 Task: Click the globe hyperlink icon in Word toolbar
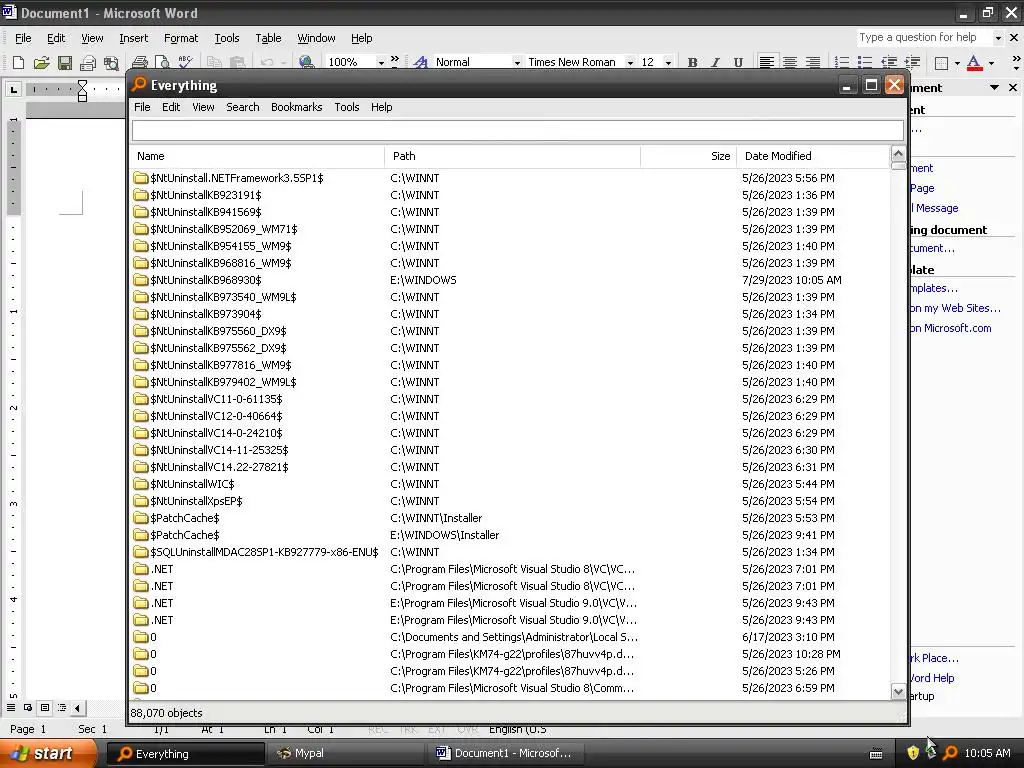point(306,62)
